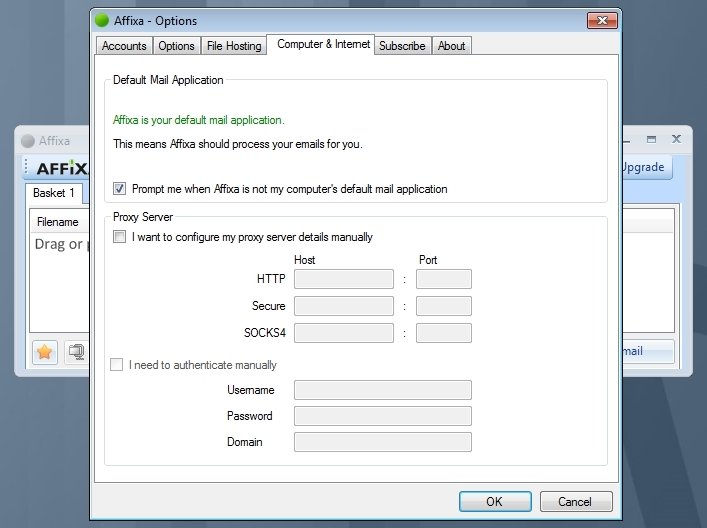Go to the File Hosting tab
707x528 pixels.
click(234, 46)
